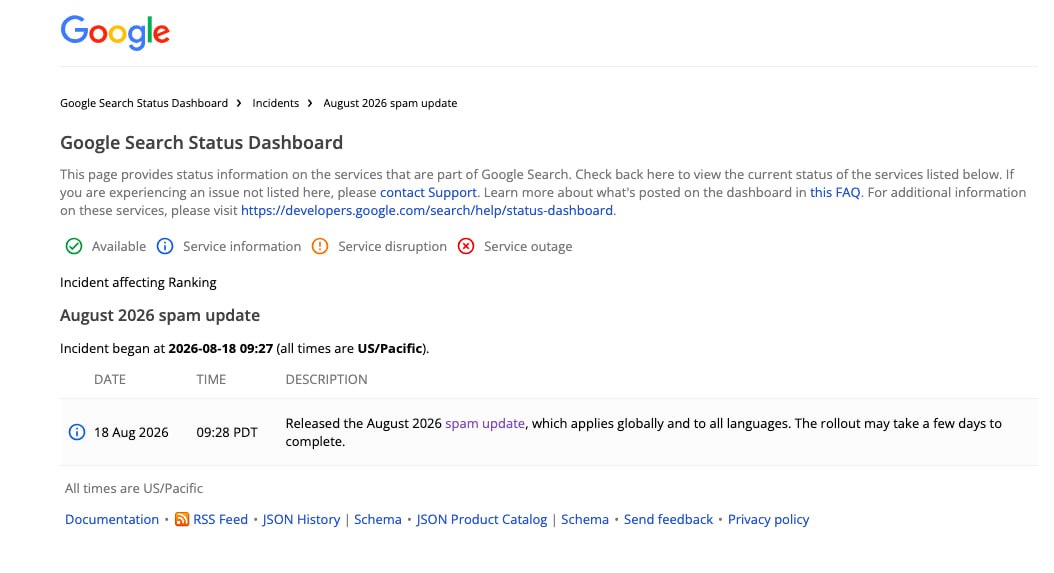Click chevron after Incidents breadcrumb
1054x573 pixels.
click(x=310, y=103)
